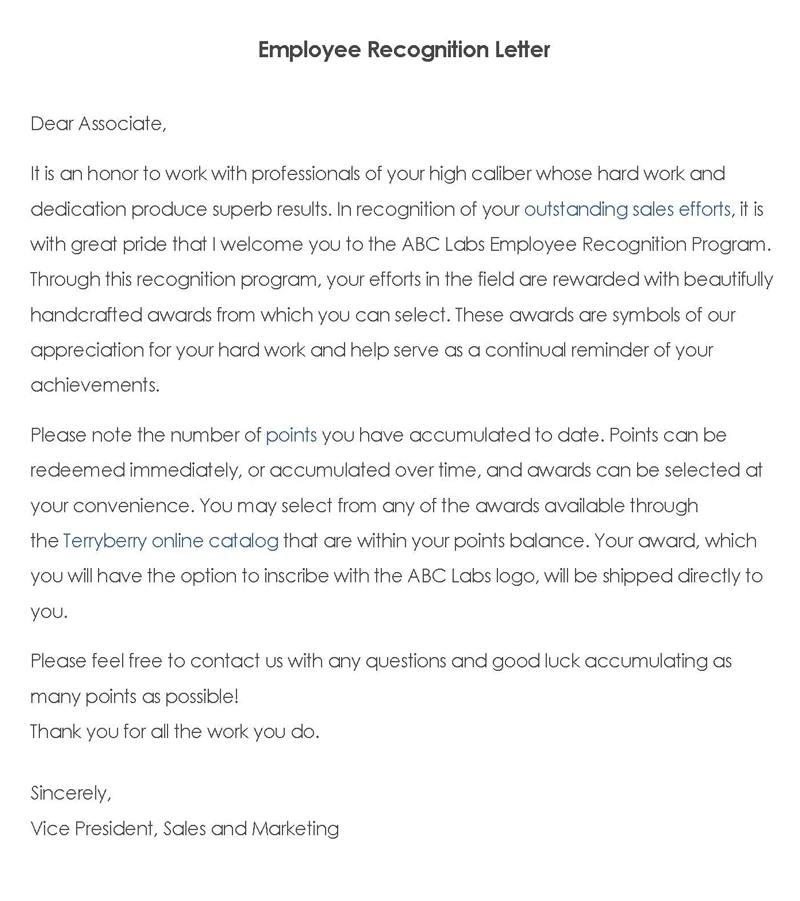Viewport: 800px width, 901px height.
Task: Click the lone "you." ending paragraph two
Action: click(49, 611)
